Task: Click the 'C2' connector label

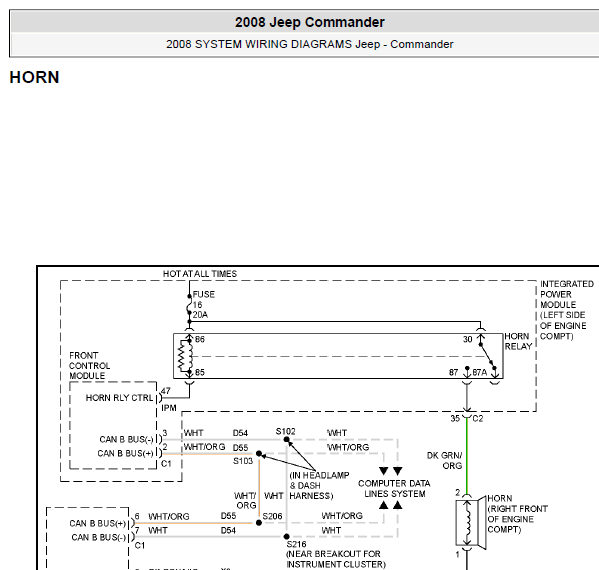Action: [478, 418]
